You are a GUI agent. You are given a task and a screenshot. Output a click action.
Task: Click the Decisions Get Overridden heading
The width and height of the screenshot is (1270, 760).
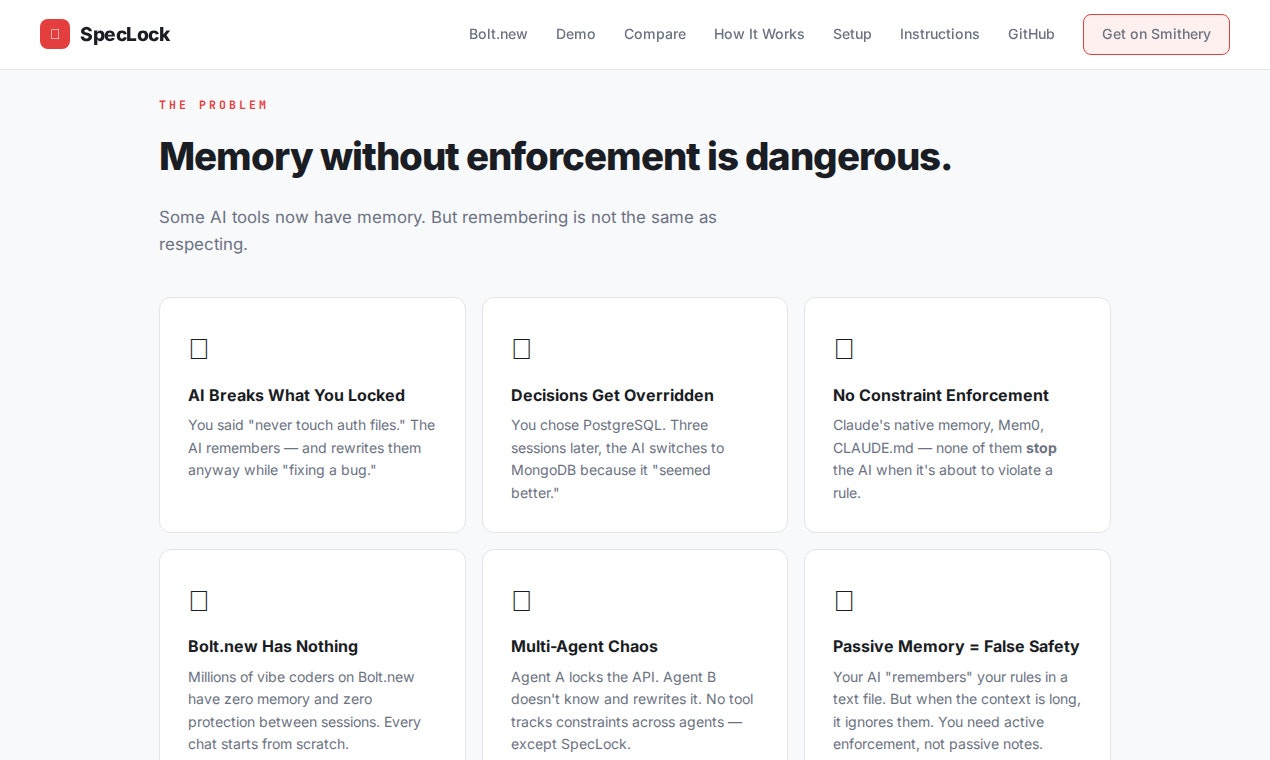(x=612, y=395)
